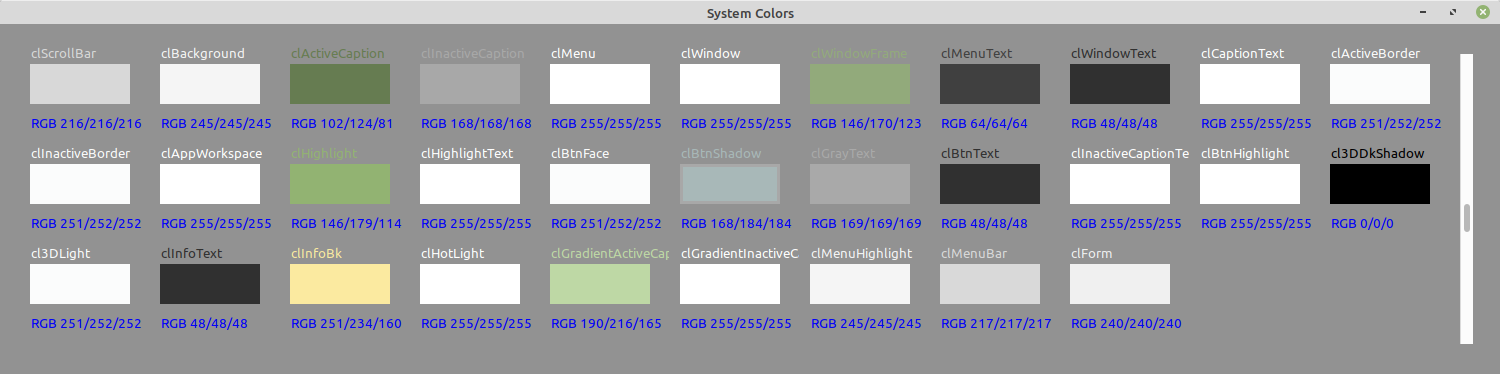Click the clHighlight green swatch
The width and height of the screenshot is (1500, 374).
[340, 184]
